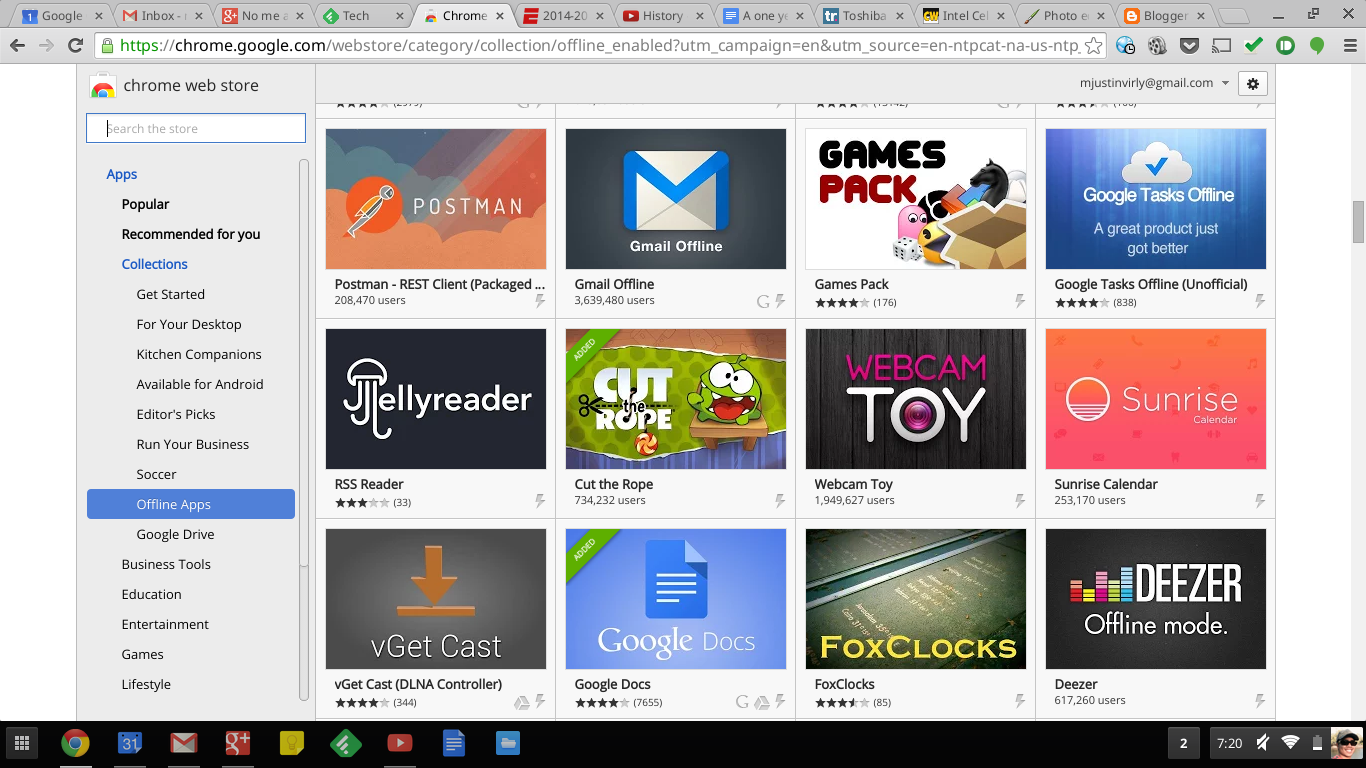1366x768 pixels.
Task: Open the Sunrise Calendar thumbnail
Action: tap(1156, 399)
